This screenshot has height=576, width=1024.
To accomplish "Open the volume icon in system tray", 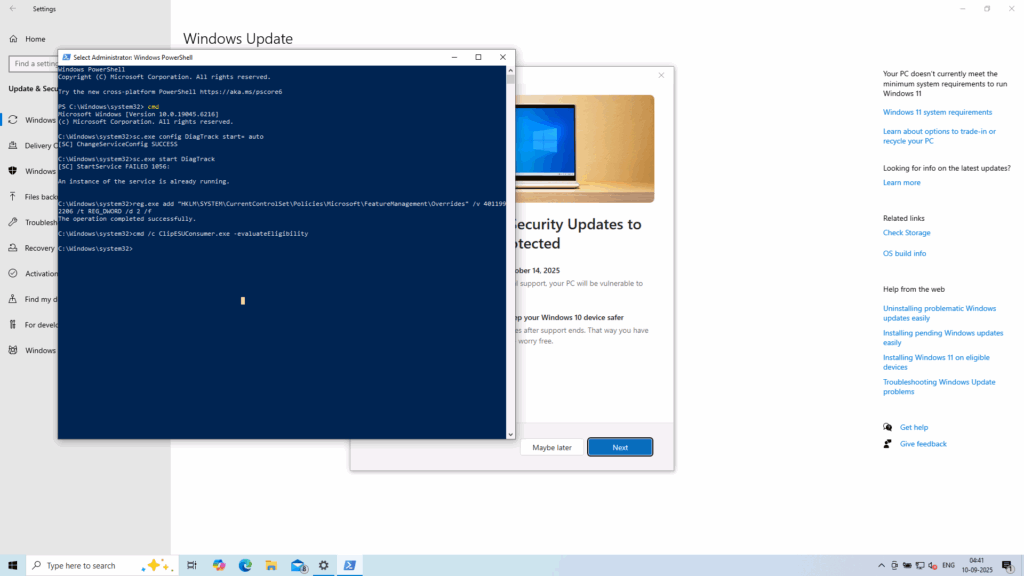I will coord(932,565).
